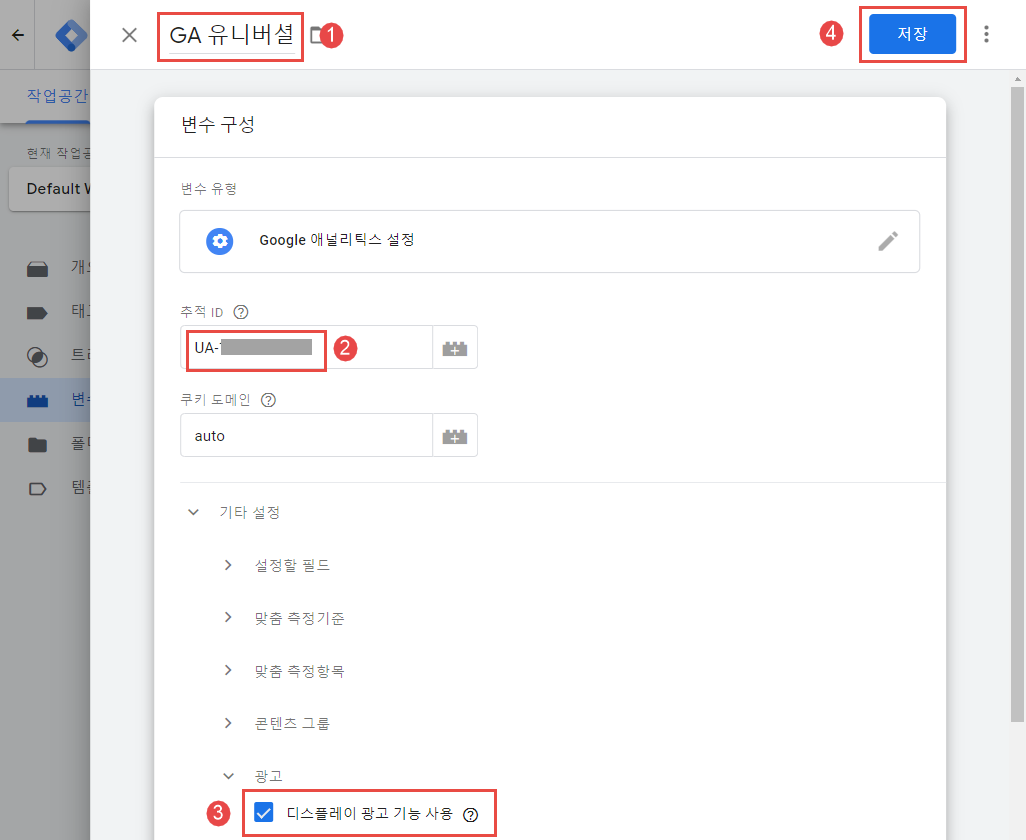Image resolution: width=1026 pixels, height=840 pixels.
Task: Select the variables brick sidebar icon
Action: click(37, 400)
